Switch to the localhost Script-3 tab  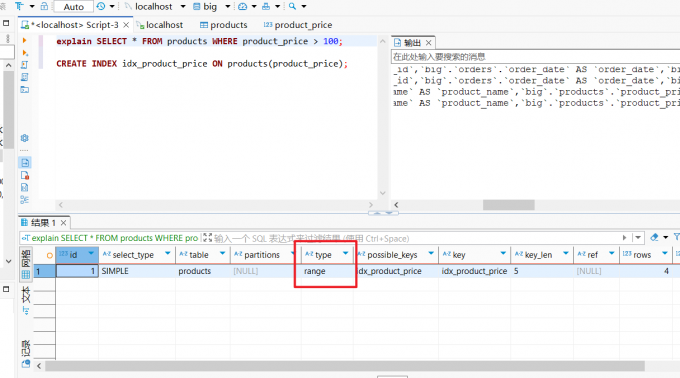(x=75, y=25)
